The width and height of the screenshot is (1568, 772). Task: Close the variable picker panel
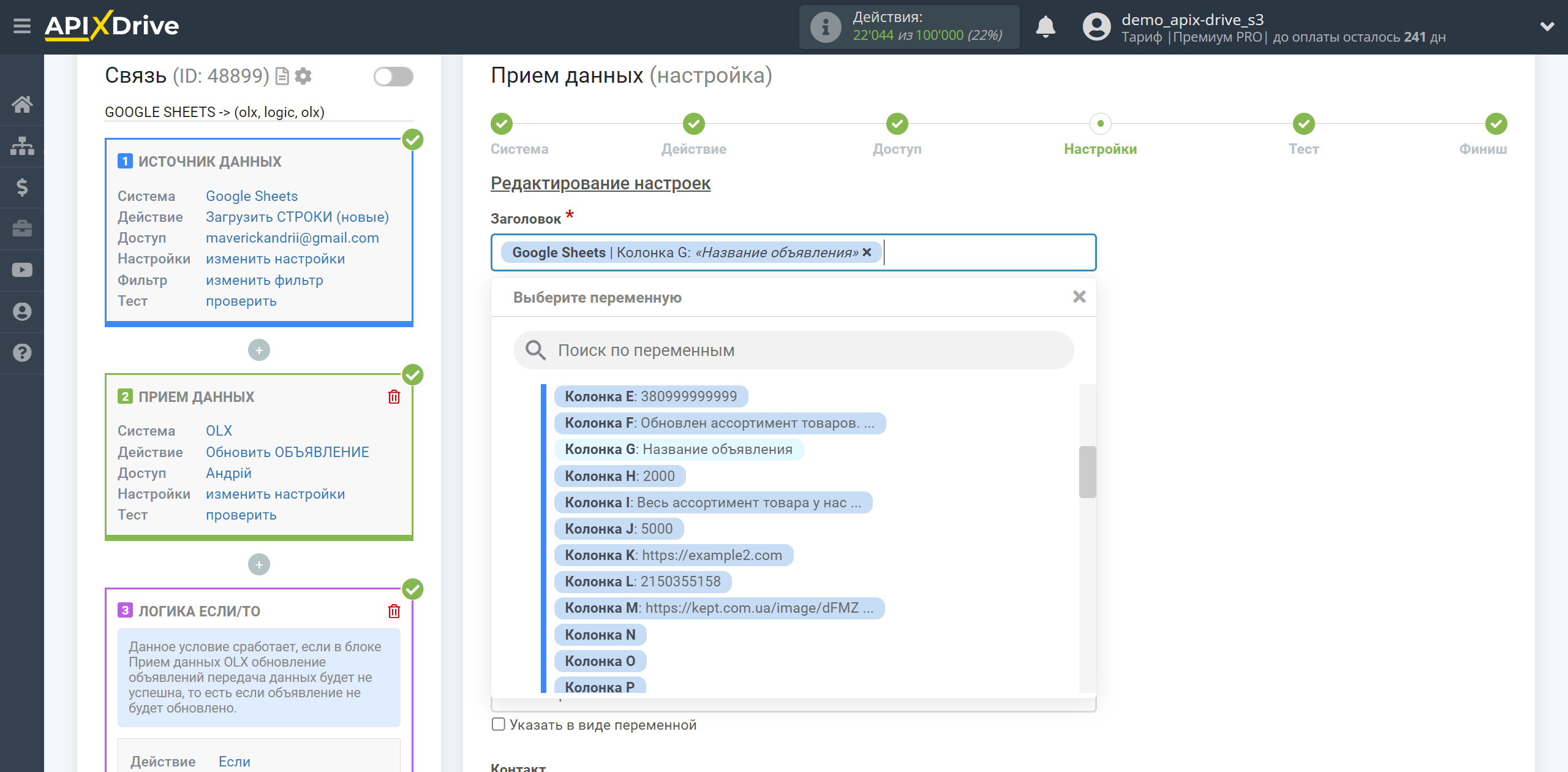point(1079,297)
